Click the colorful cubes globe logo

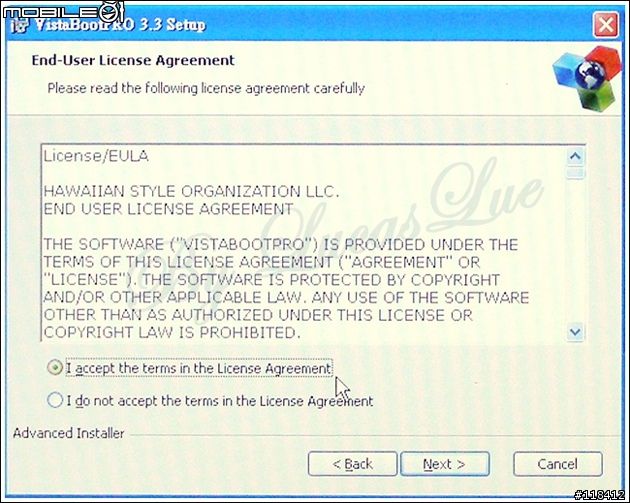coord(586,77)
